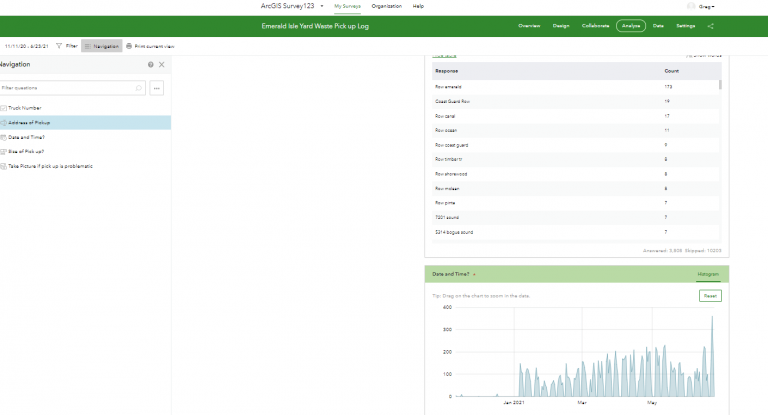
Task: Switch to the Collaborate tab
Action: 595,26
